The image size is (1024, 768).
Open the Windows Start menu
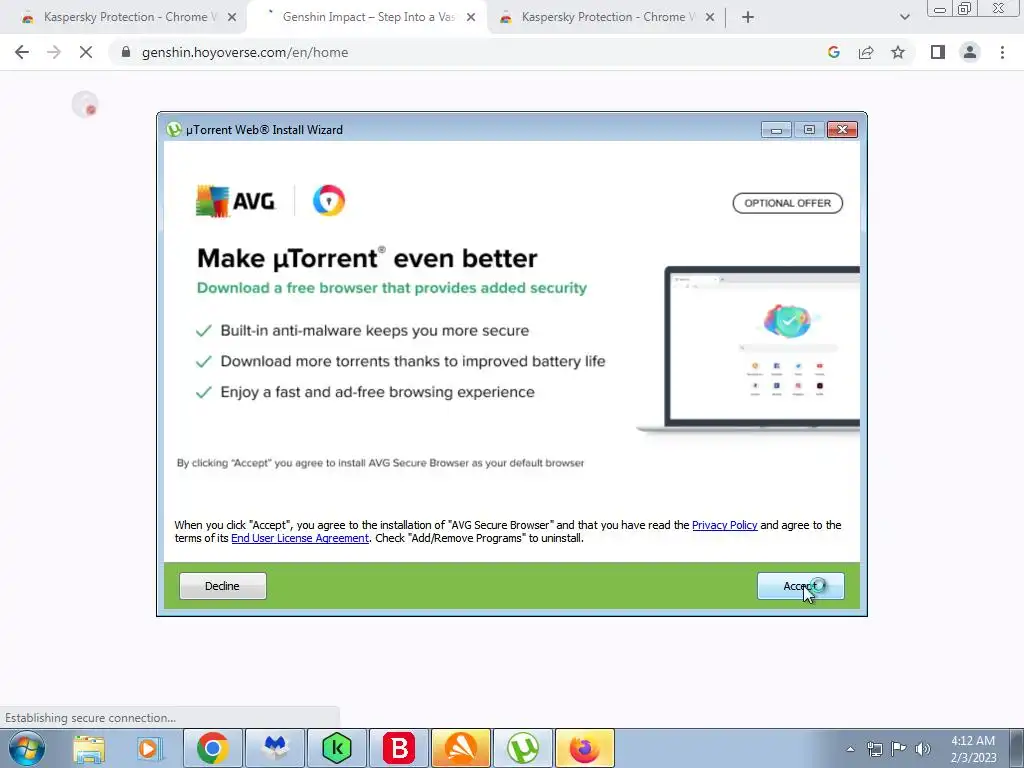pos(27,748)
